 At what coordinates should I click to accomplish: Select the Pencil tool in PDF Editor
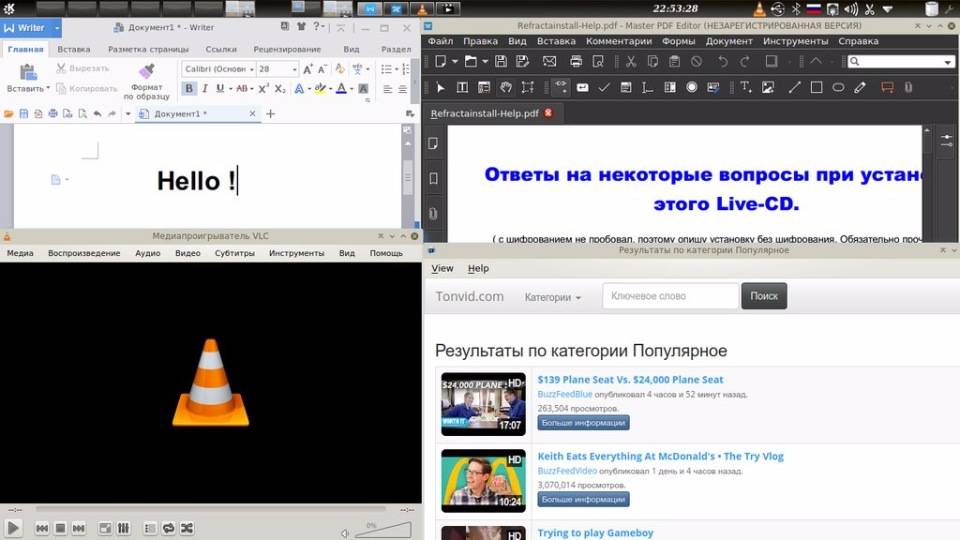860,88
